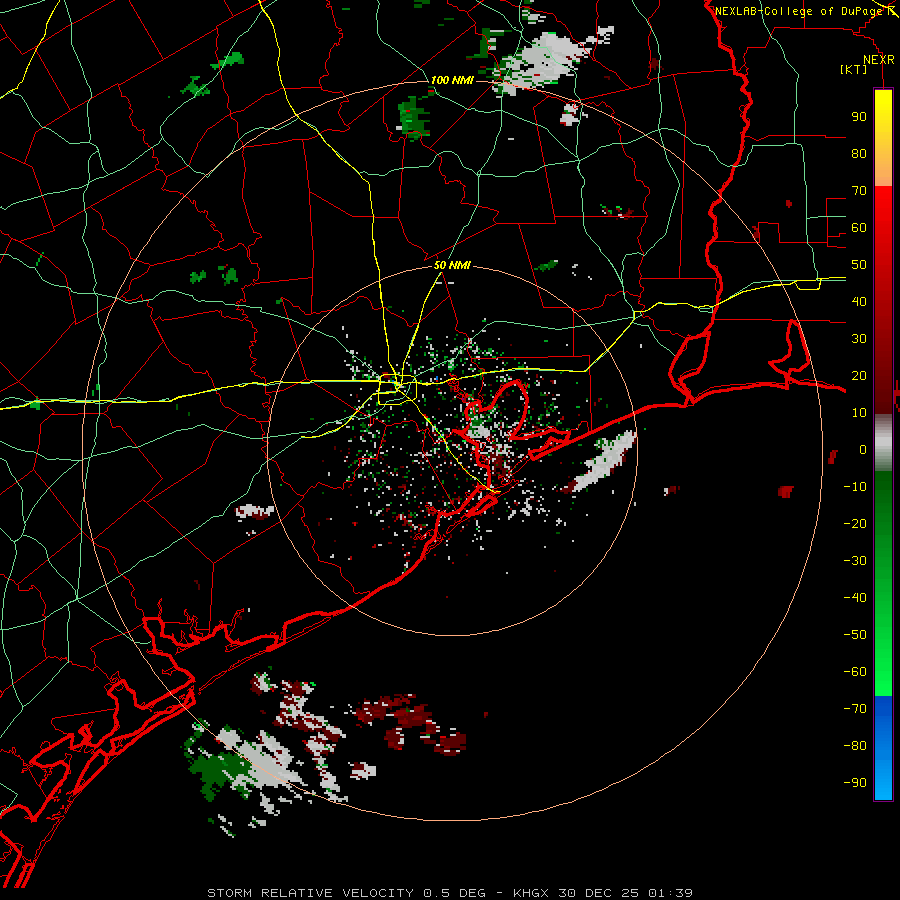Image resolution: width=900 pixels, height=900 pixels.
Task: Pick the dark blue color bar segment beside -70
Action: pos(883,709)
